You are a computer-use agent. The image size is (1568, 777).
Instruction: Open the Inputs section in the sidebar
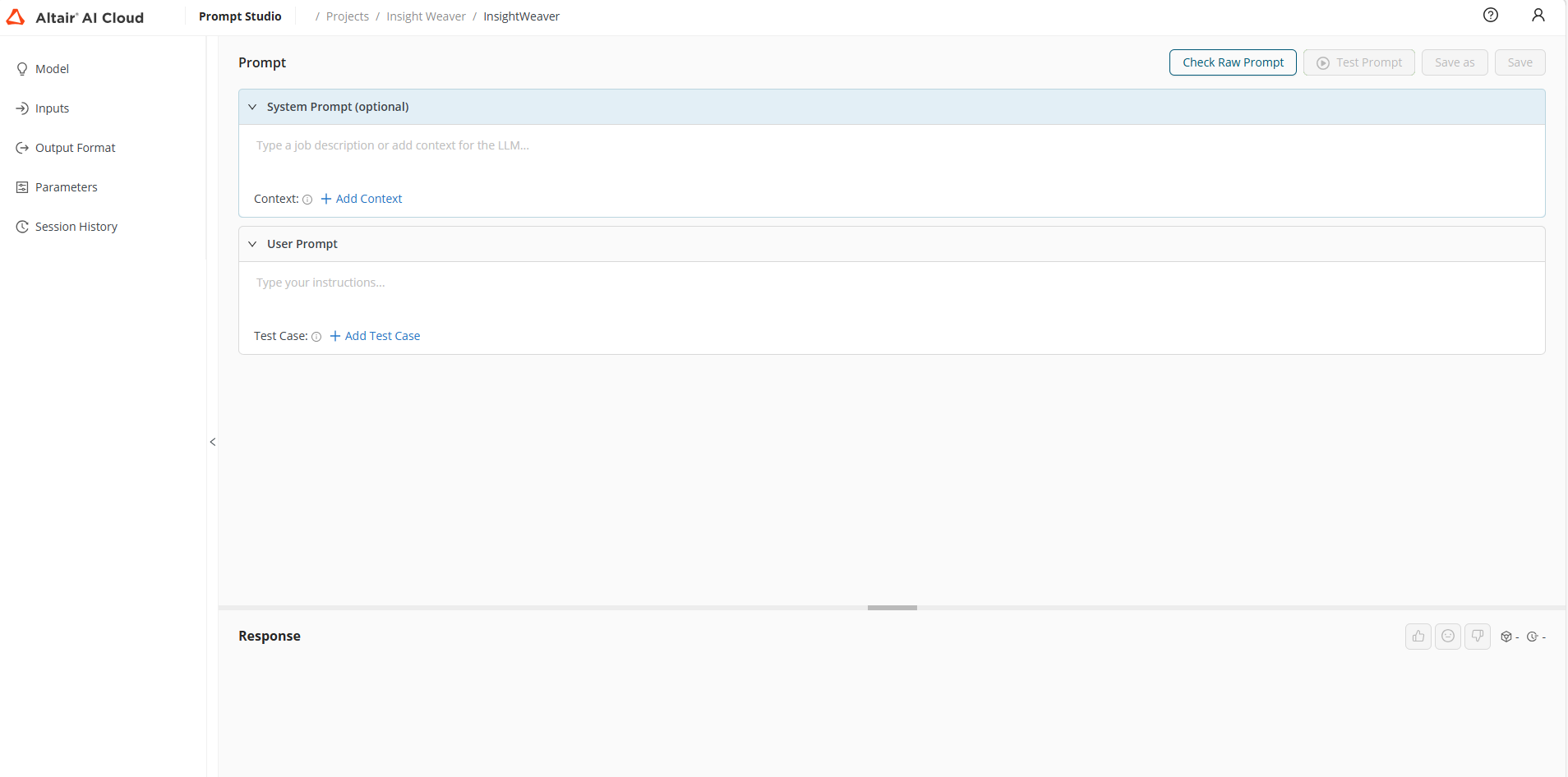(52, 108)
